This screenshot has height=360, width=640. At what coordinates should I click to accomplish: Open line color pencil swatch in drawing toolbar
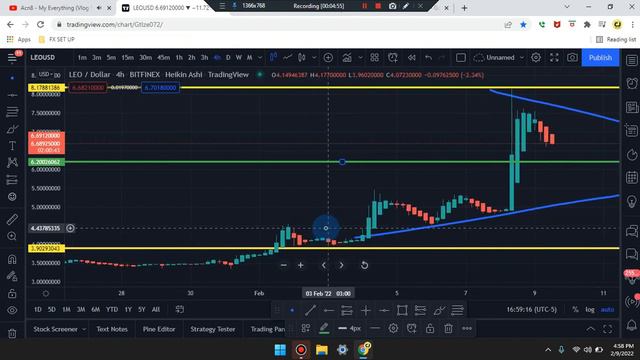(x=324, y=329)
